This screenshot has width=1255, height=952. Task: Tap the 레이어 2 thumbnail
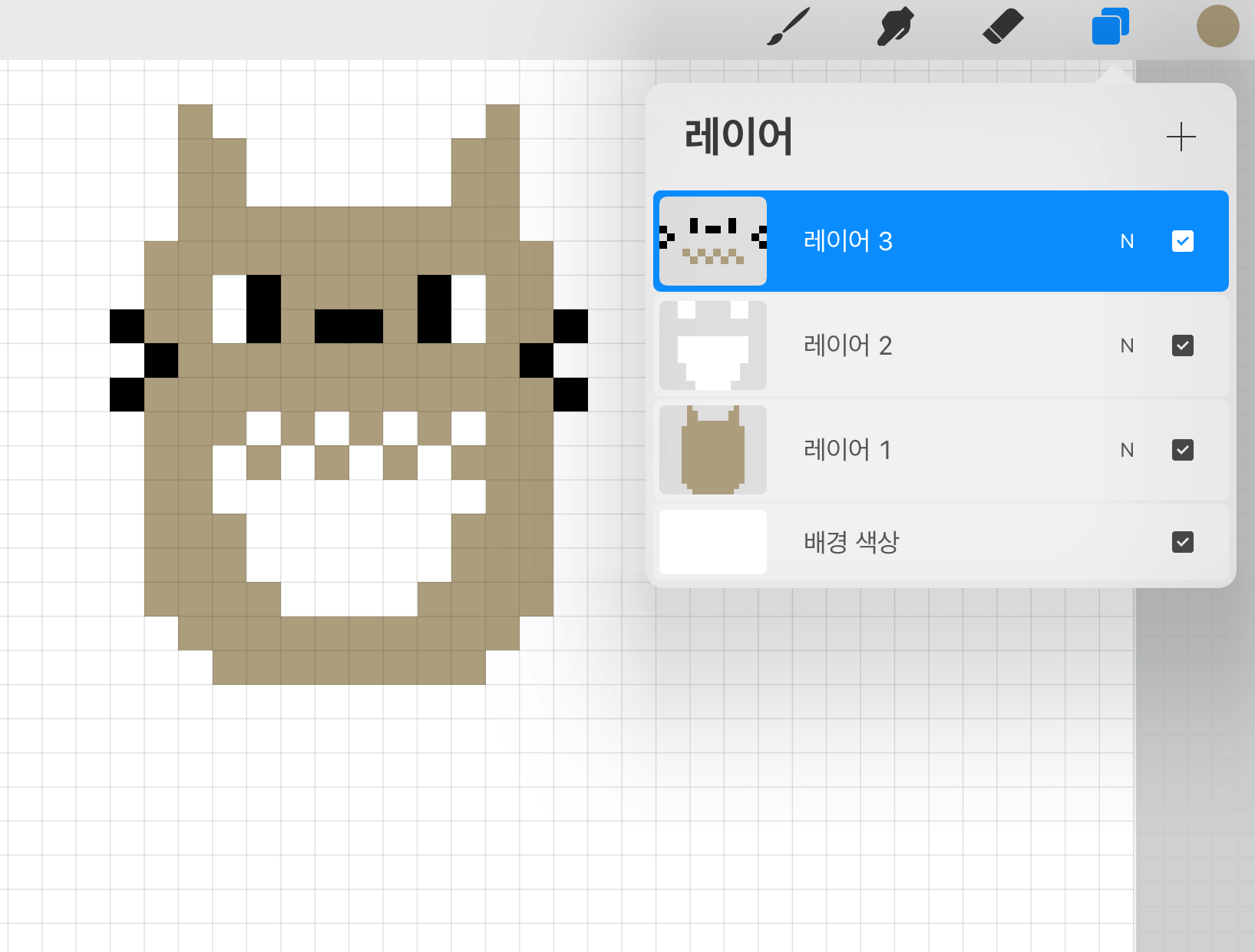point(713,345)
